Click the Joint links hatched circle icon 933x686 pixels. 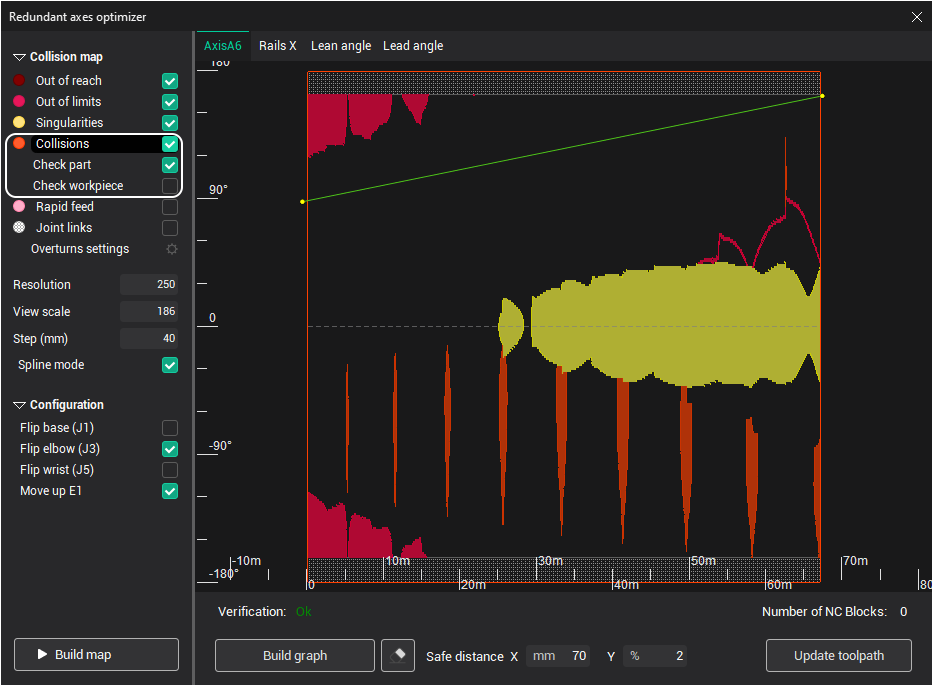[x=19, y=228]
